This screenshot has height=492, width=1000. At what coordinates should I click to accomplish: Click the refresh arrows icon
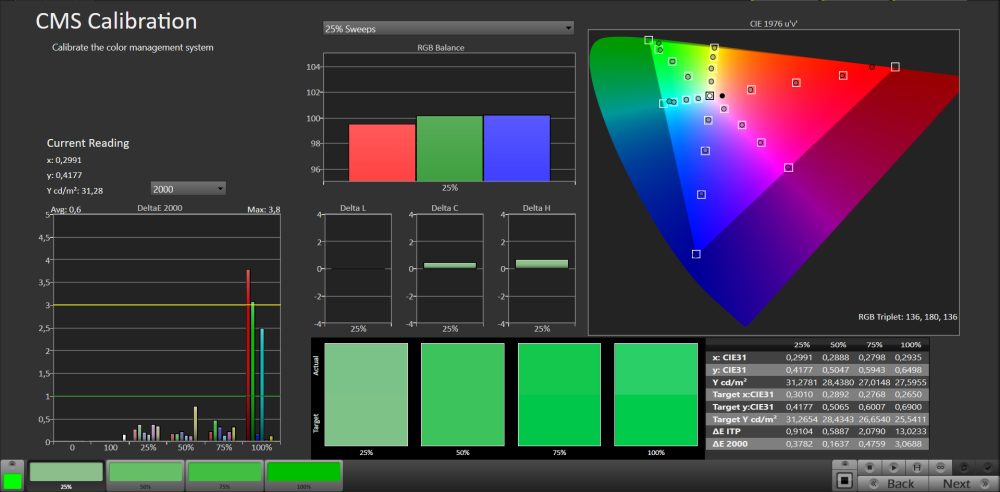[x=964, y=467]
